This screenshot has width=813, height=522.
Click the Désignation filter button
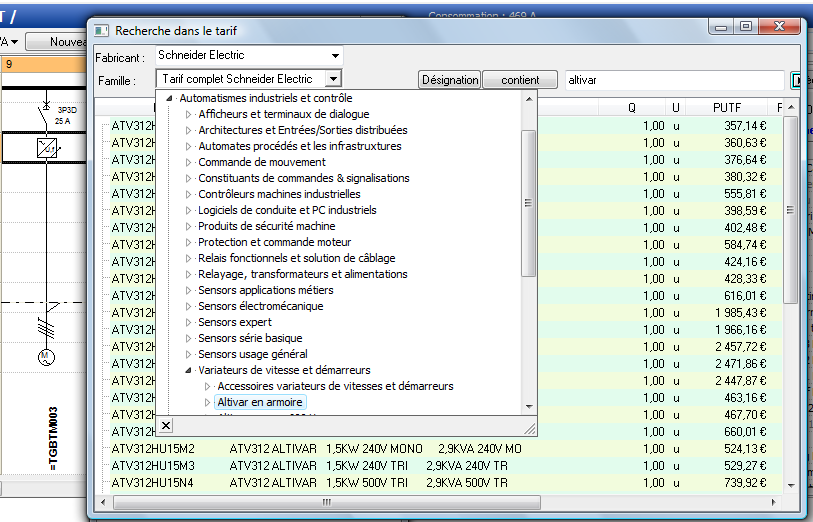coord(450,80)
